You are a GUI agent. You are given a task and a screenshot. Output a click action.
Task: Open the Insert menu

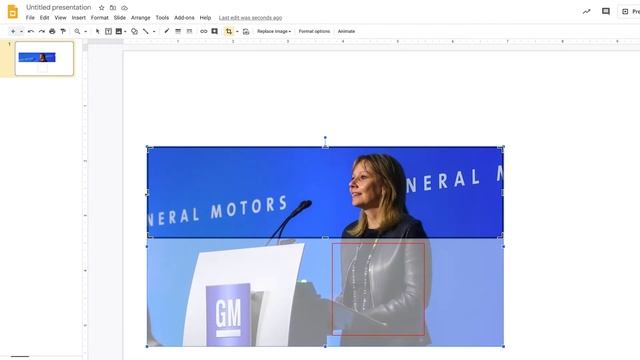tap(79, 18)
